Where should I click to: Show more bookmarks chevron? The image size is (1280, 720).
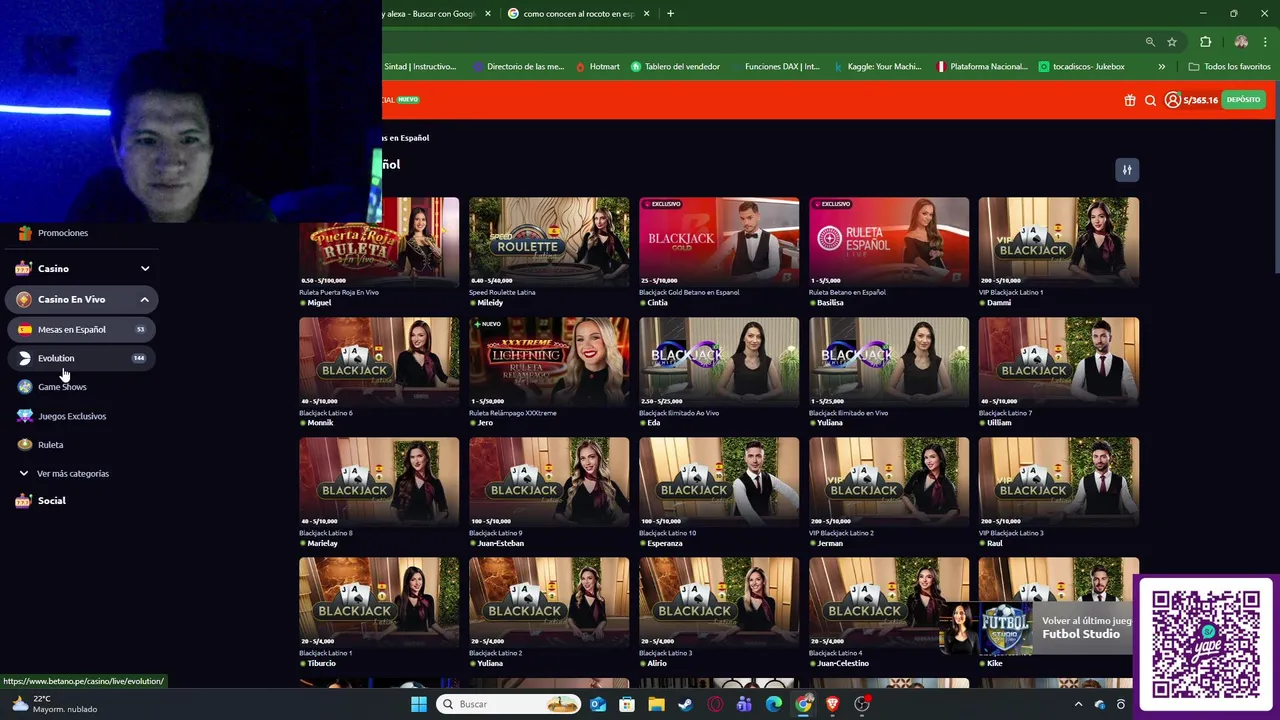point(1161,67)
